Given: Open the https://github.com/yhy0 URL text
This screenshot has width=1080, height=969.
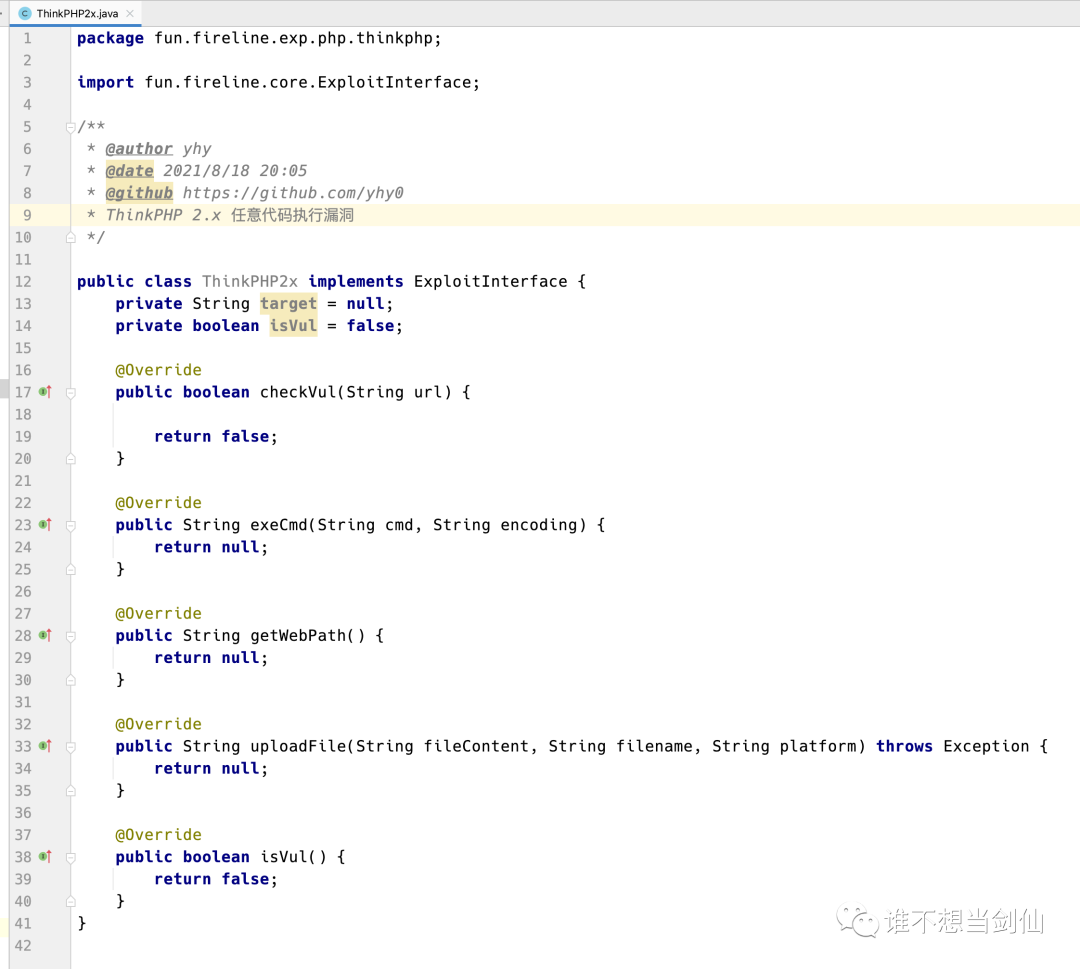Looking at the screenshot, I should click(x=293, y=193).
